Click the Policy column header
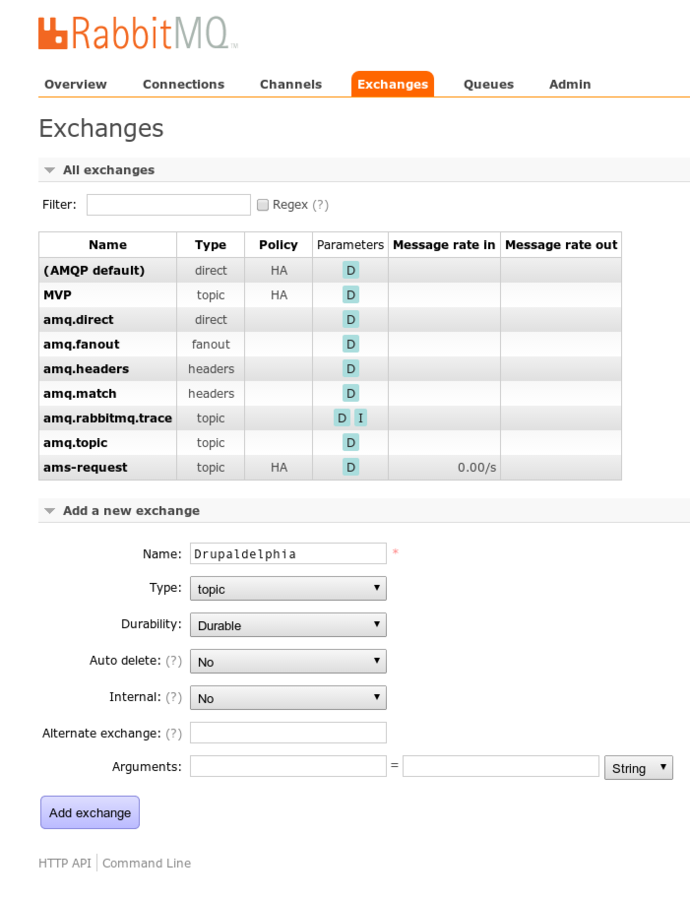This screenshot has width=690, height=900. [x=278, y=245]
